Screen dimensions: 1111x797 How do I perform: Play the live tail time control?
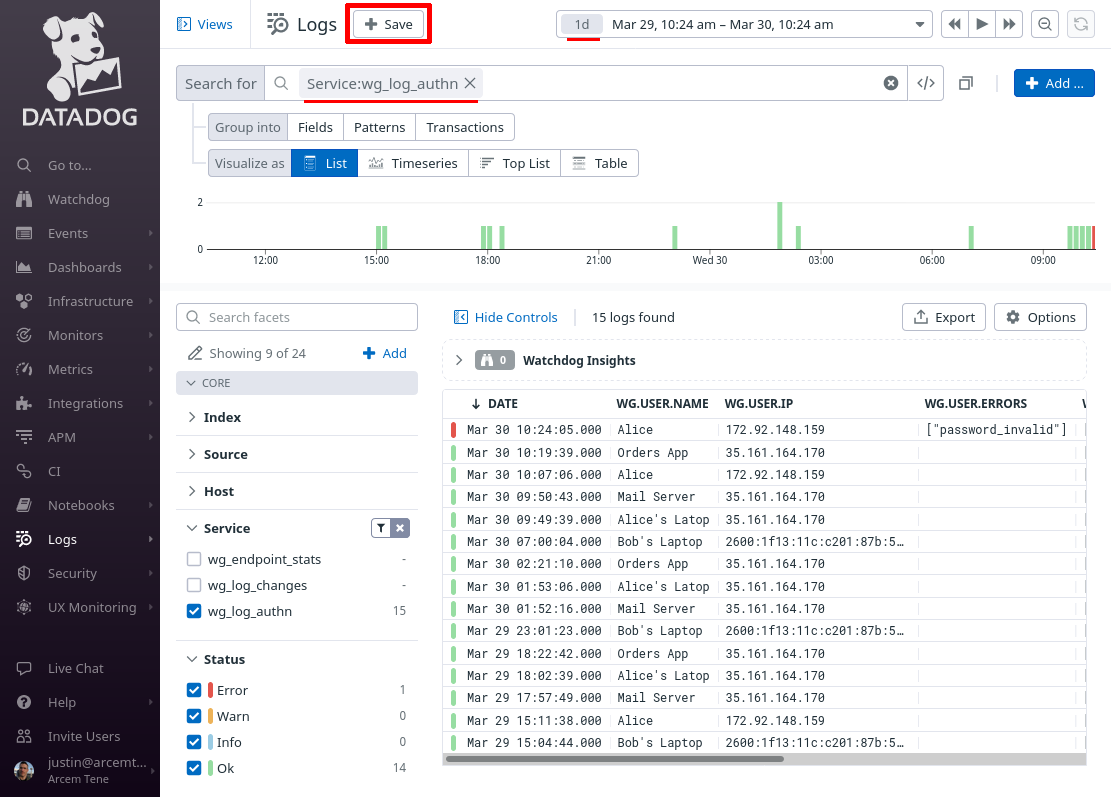982,24
